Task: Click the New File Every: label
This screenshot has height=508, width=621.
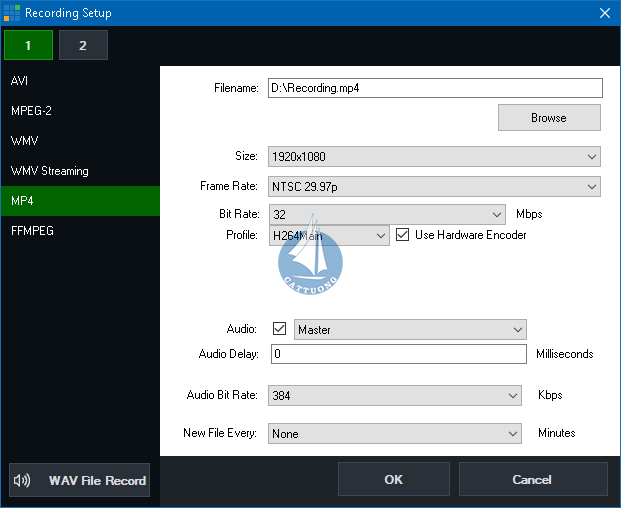Action: (220, 433)
